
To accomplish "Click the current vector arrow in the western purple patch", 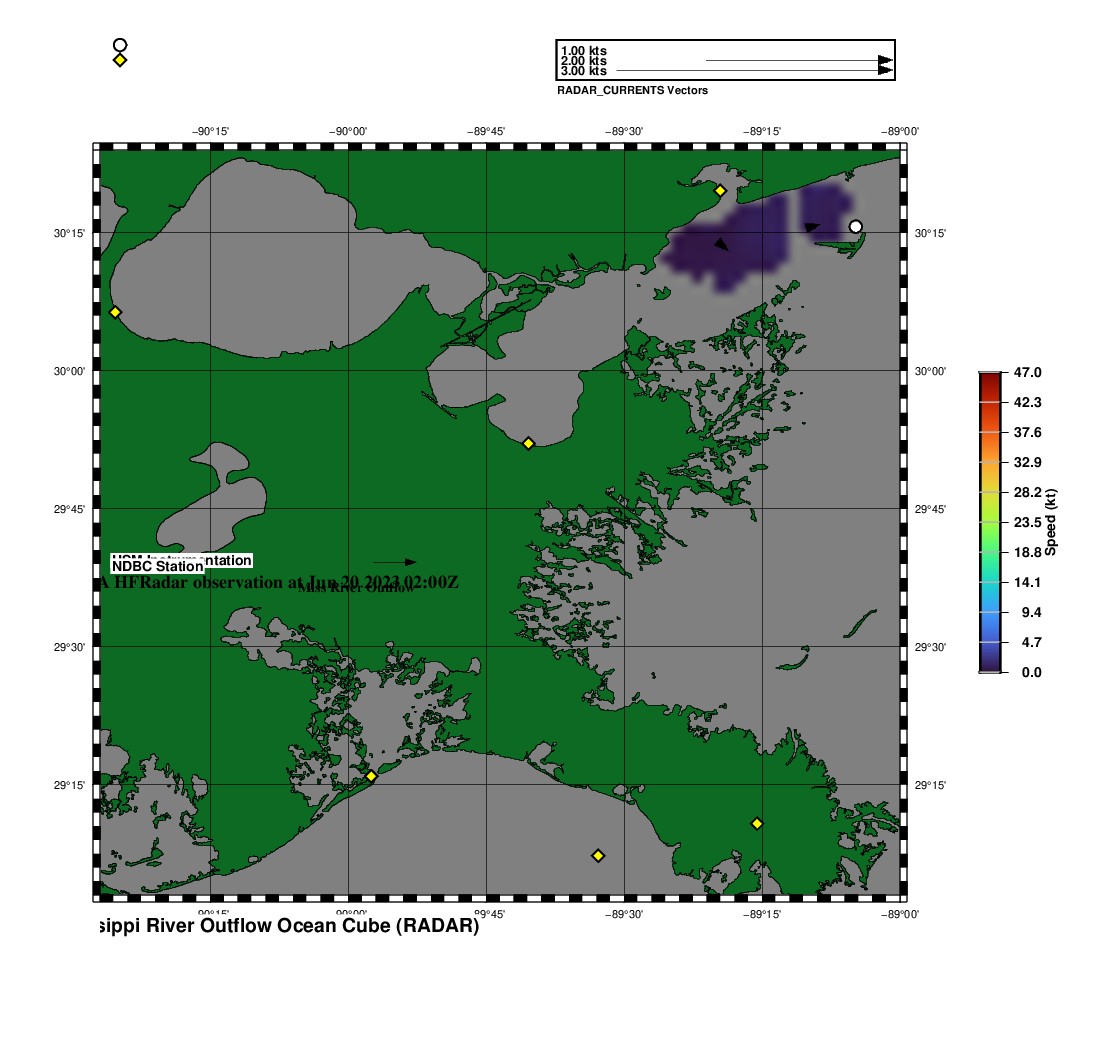I will click(721, 243).
